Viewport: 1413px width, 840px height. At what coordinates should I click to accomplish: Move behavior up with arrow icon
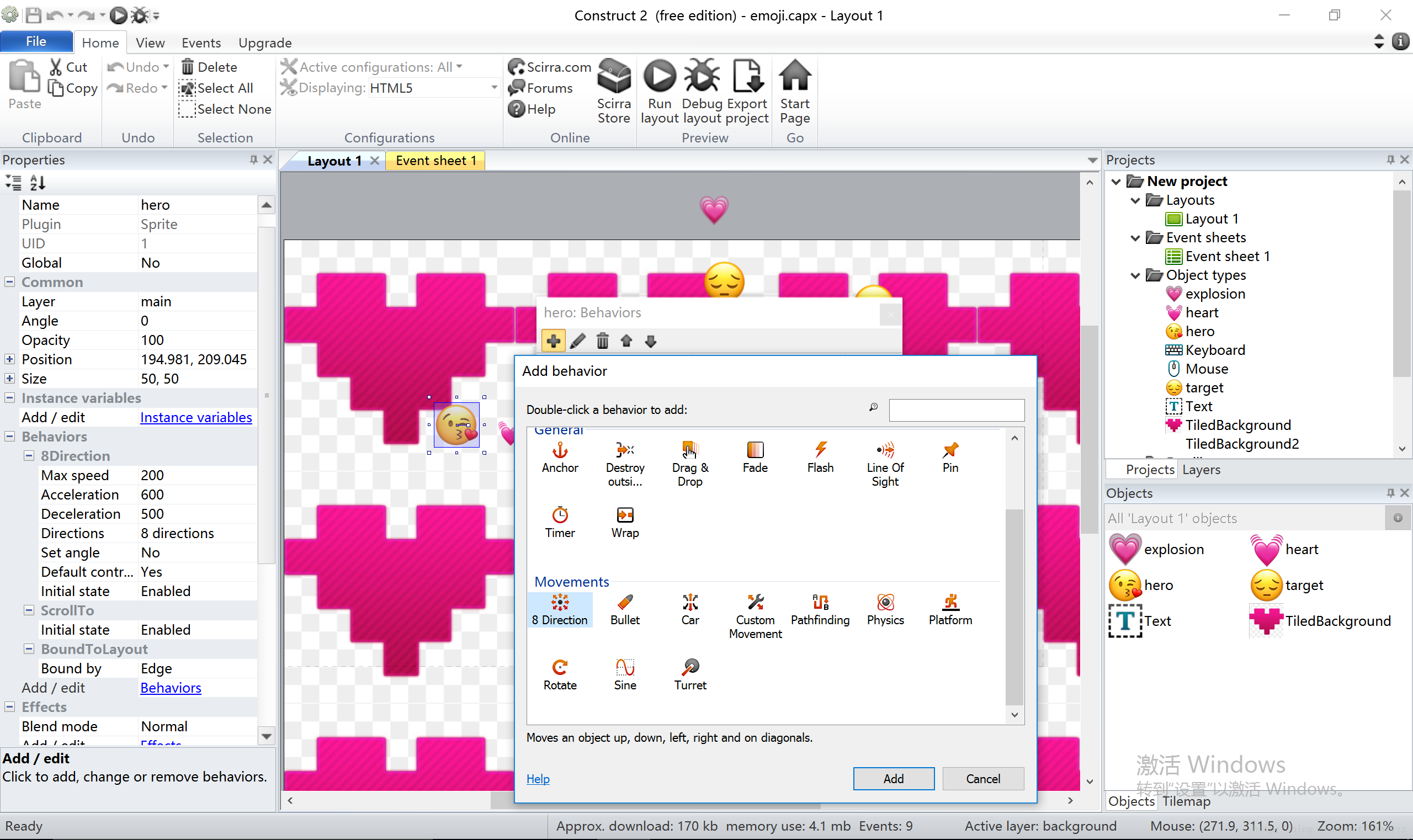point(626,341)
